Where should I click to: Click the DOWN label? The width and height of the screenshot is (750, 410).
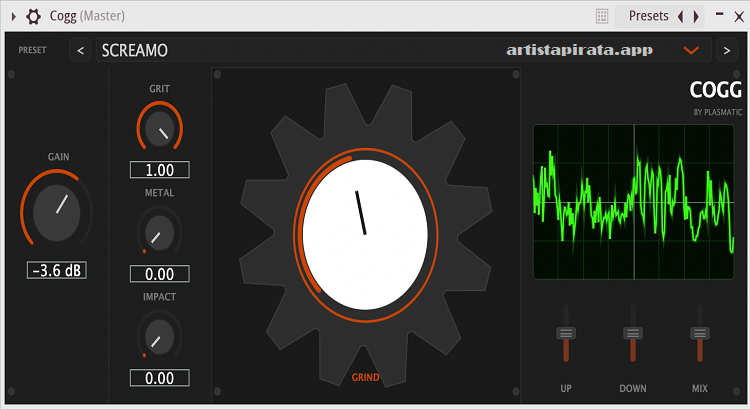pos(633,388)
